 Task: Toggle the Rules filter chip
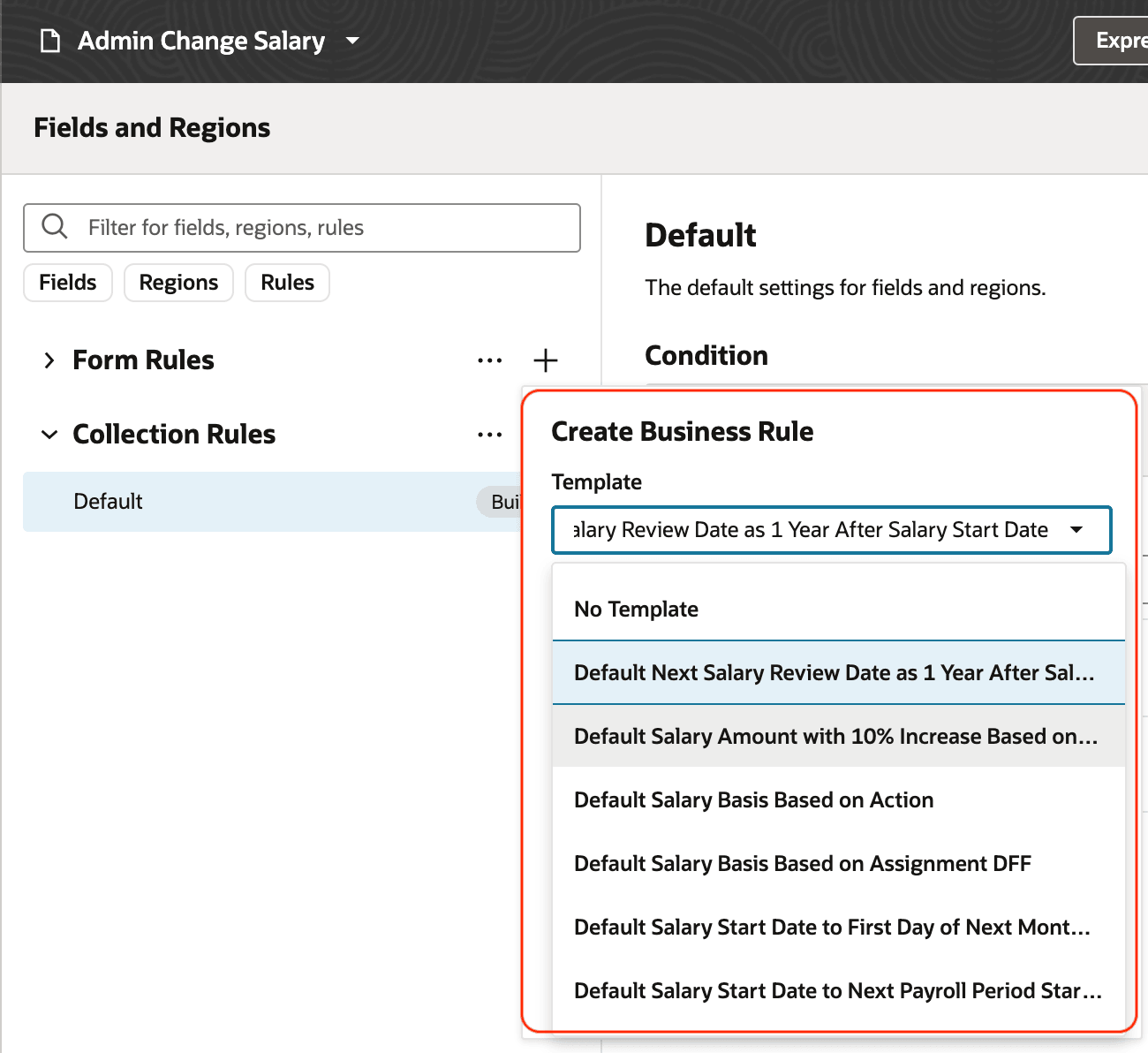pyautogui.click(x=287, y=282)
